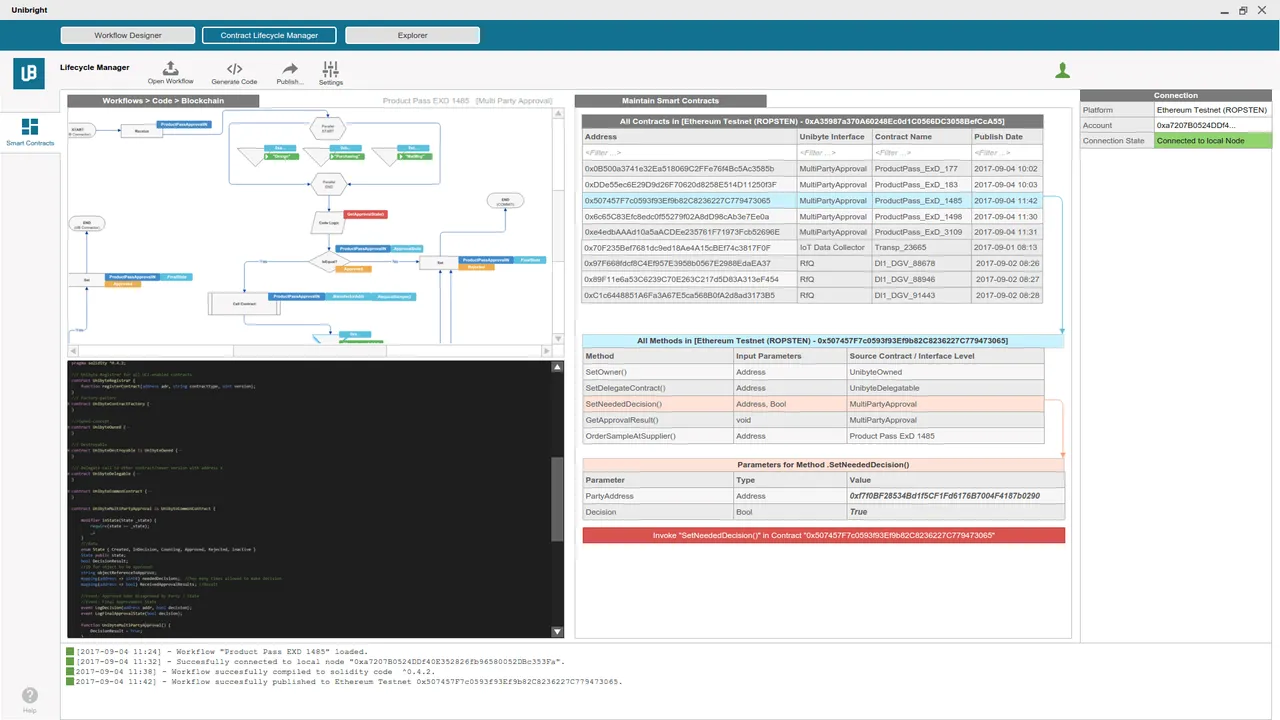The image size is (1280, 720).
Task: Click the Open Workflow upload icon
Action: (x=171, y=68)
